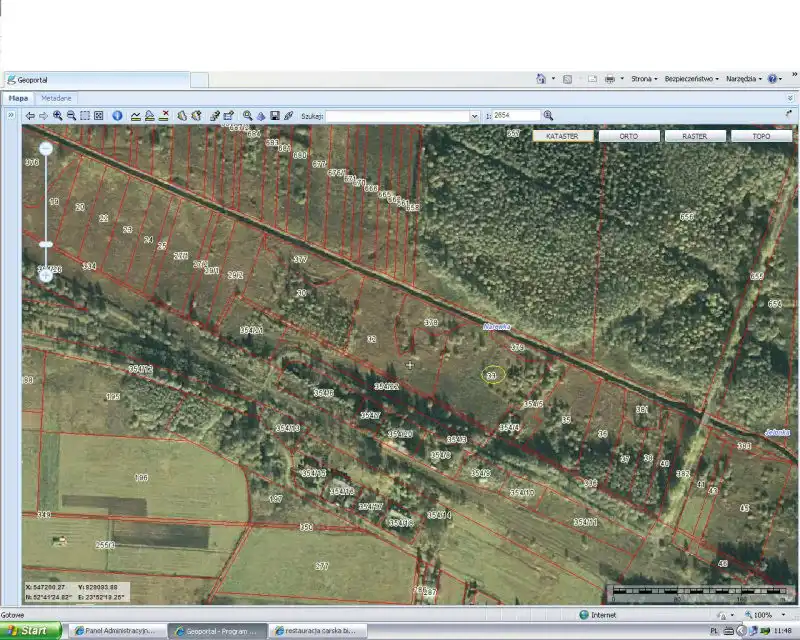The image size is (800, 640).
Task: Click the map scale input field
Action: (x=516, y=116)
